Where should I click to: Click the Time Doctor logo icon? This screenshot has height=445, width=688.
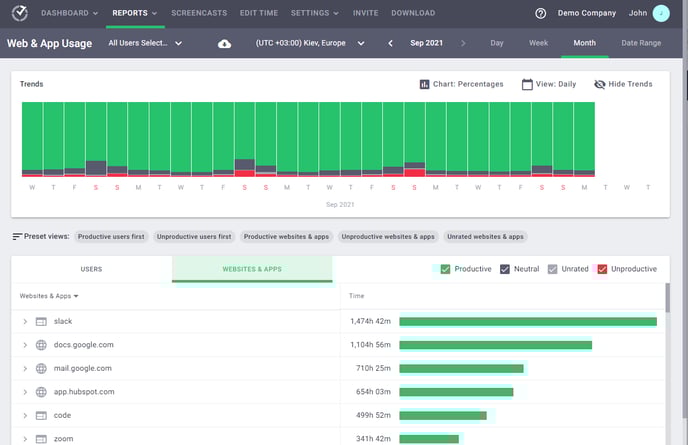click(19, 13)
